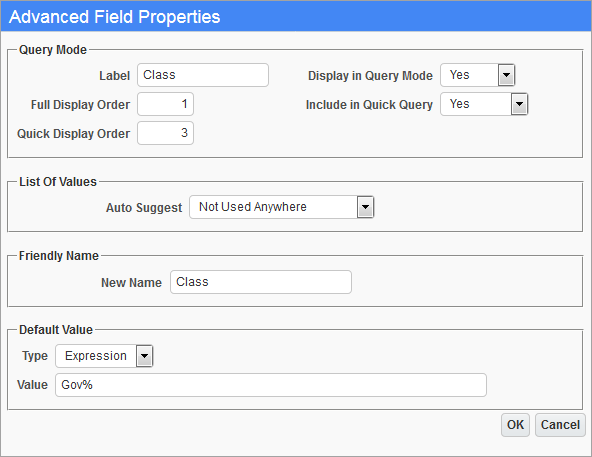Open the 'Expression' Type selector
The width and height of the screenshot is (592, 457).
104,356
